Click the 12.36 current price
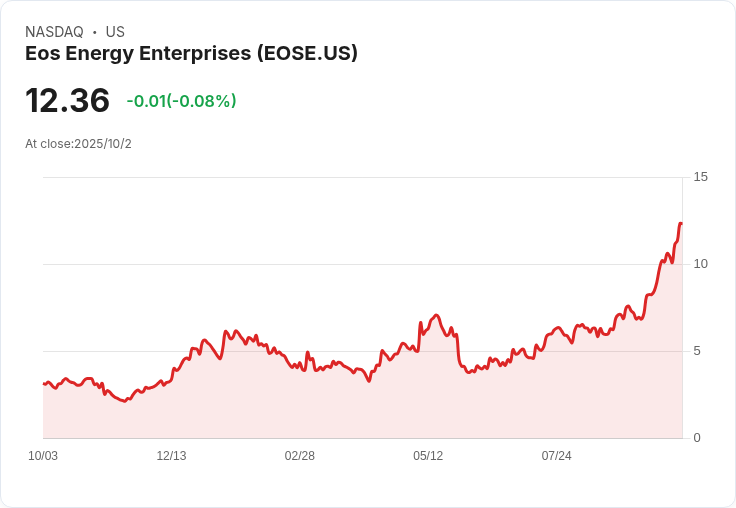The image size is (736, 508). tap(67, 101)
